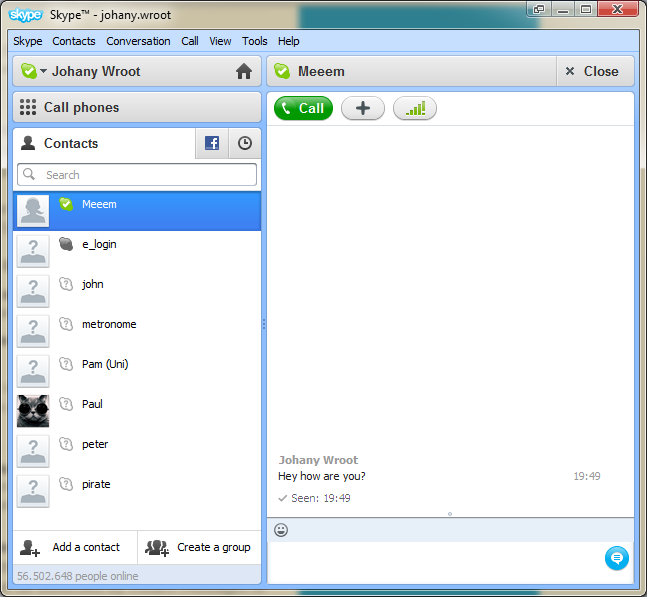The width and height of the screenshot is (647, 597).
Task: Select the peter contact
Action: tap(137, 451)
